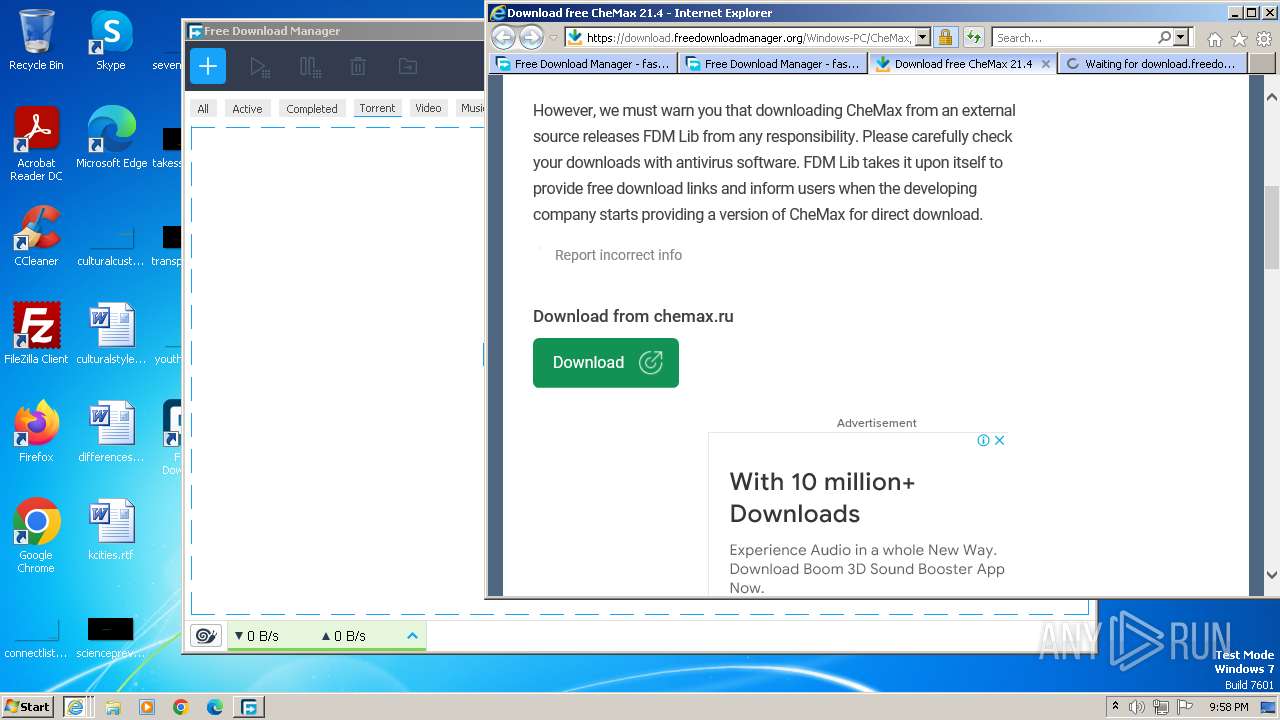The width and height of the screenshot is (1280, 720).
Task: Click the Chrome taskbar icon
Action: pos(181,707)
